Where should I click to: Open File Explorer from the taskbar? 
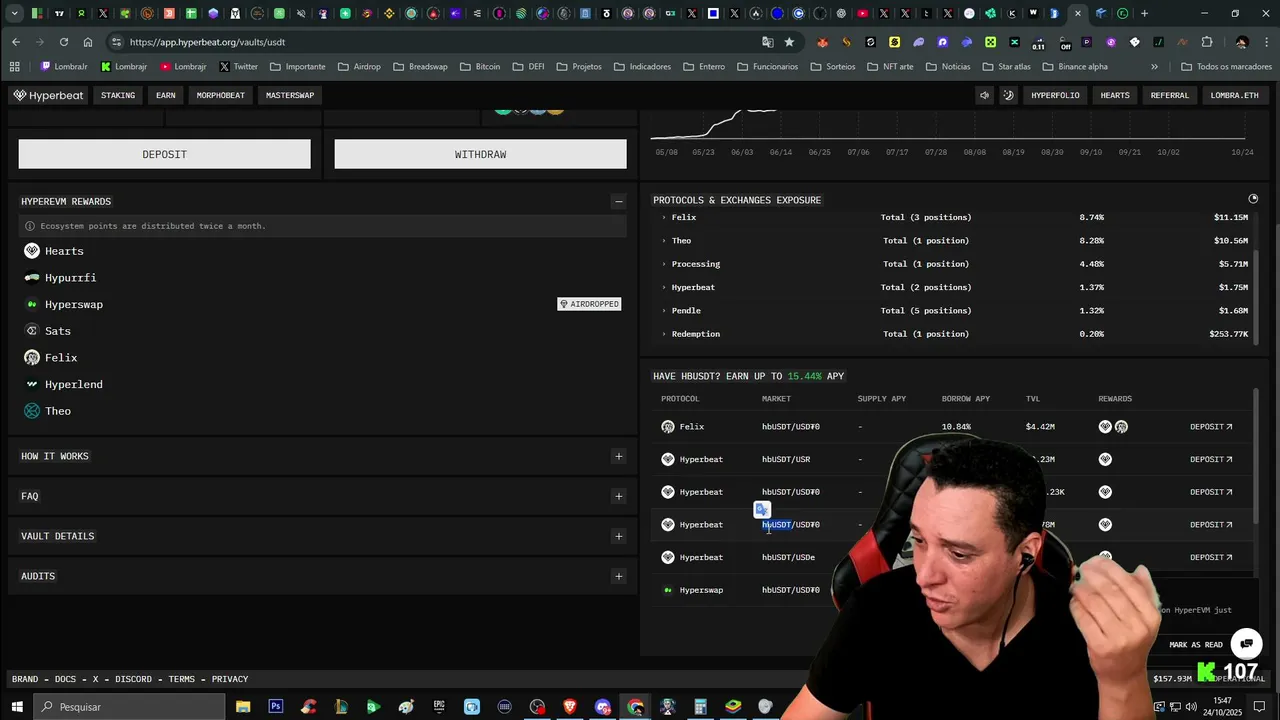tap(243, 707)
